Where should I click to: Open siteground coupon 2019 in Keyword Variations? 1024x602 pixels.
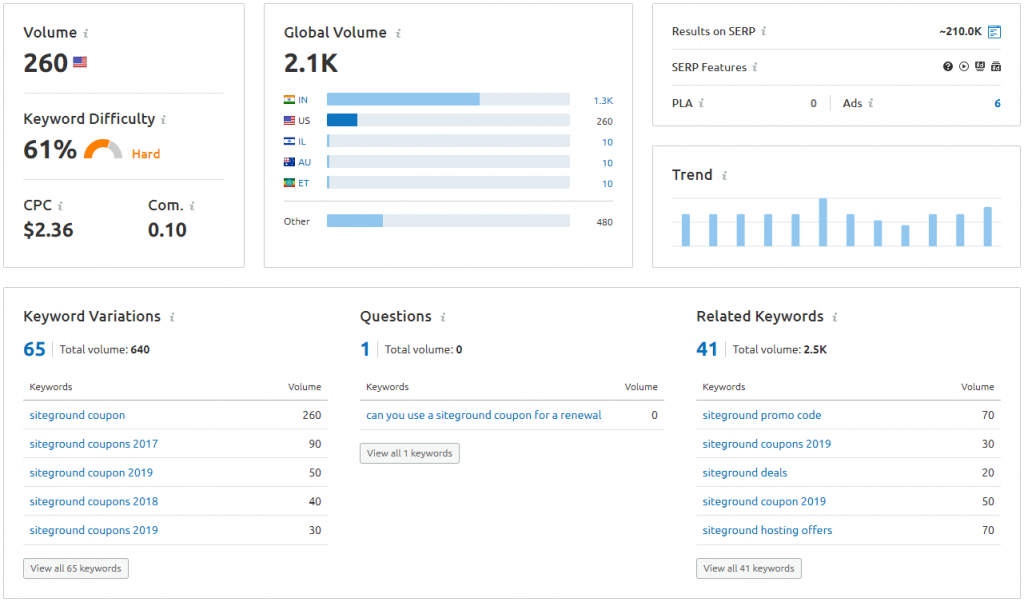pyautogui.click(x=91, y=473)
